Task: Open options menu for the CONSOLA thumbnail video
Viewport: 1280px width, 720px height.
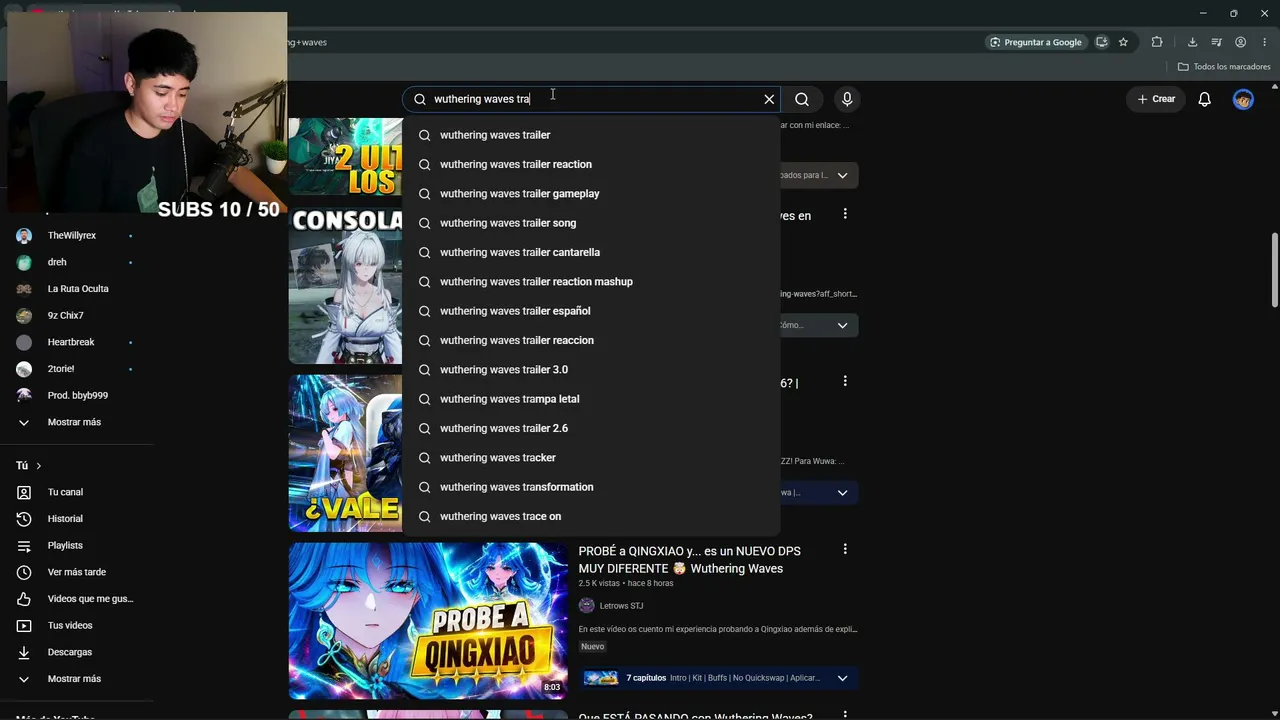Action: [845, 214]
